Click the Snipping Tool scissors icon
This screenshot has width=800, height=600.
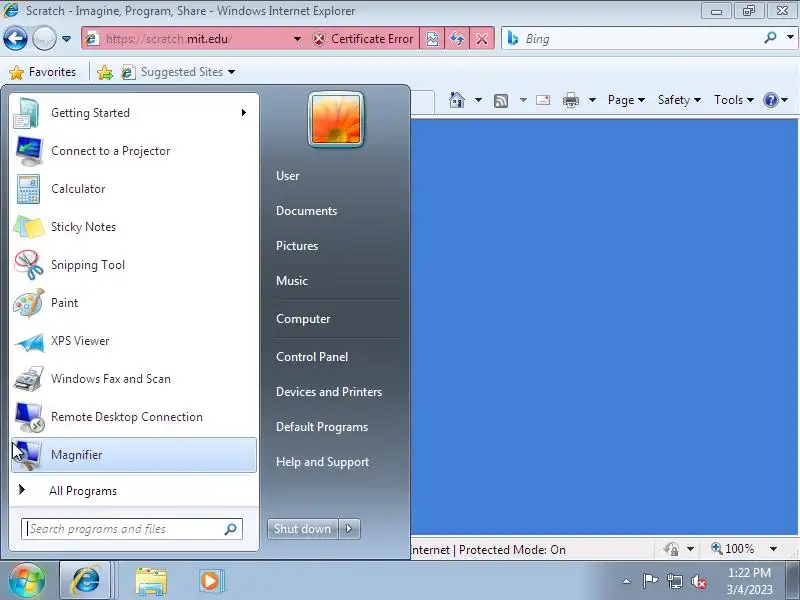point(29,265)
